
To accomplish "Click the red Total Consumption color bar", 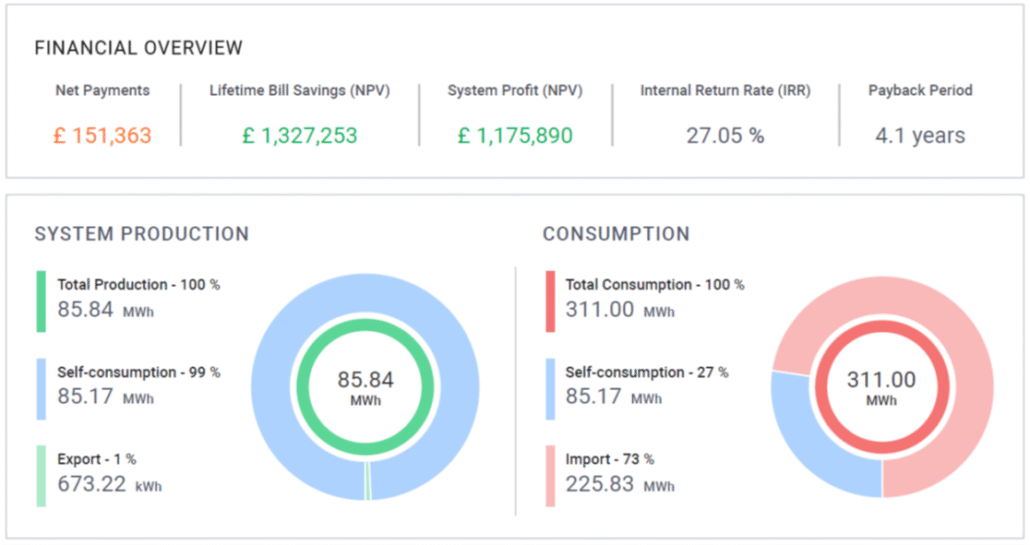I will coord(550,301).
